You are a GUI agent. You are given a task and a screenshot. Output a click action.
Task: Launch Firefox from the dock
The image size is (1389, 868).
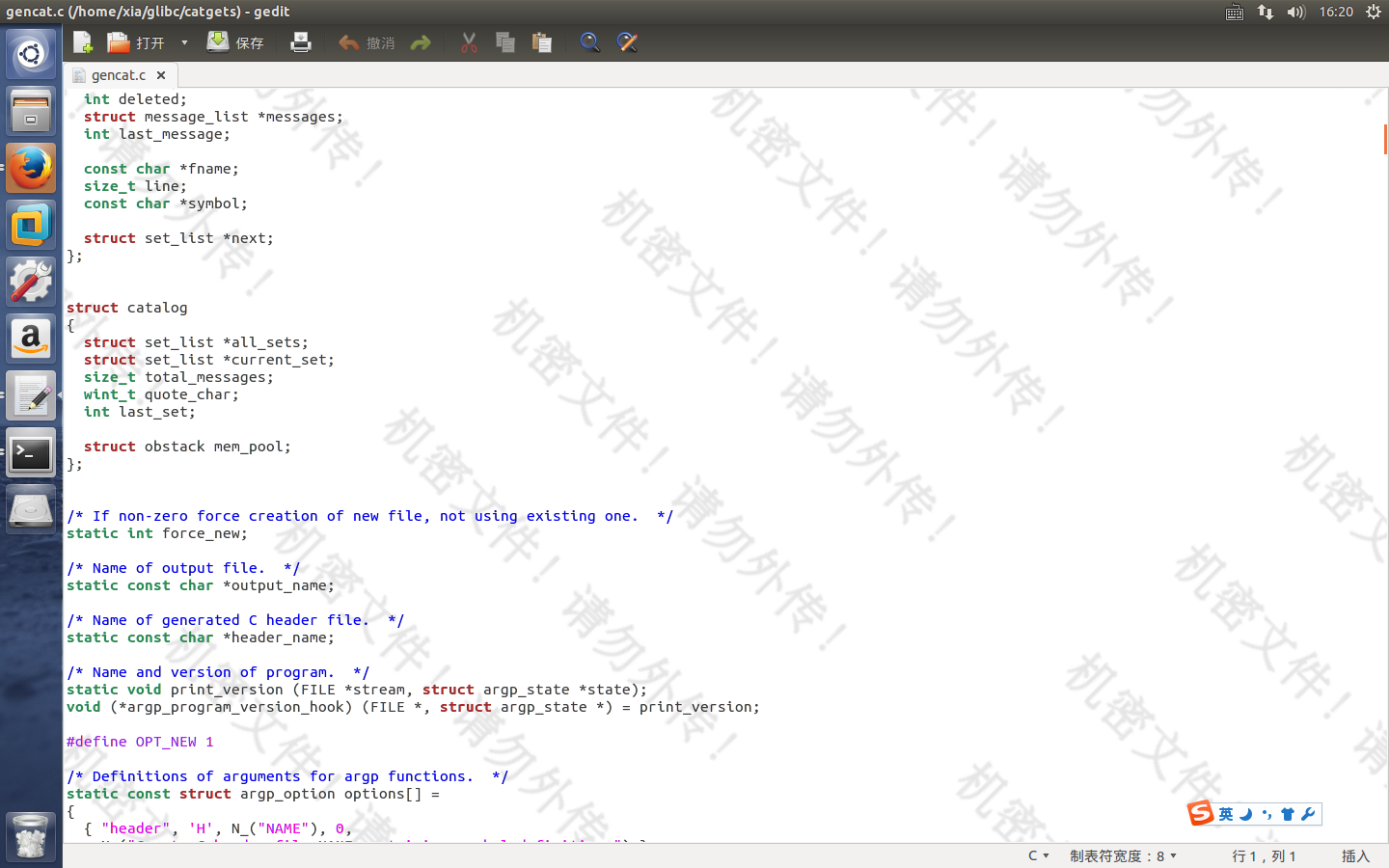coord(31,167)
